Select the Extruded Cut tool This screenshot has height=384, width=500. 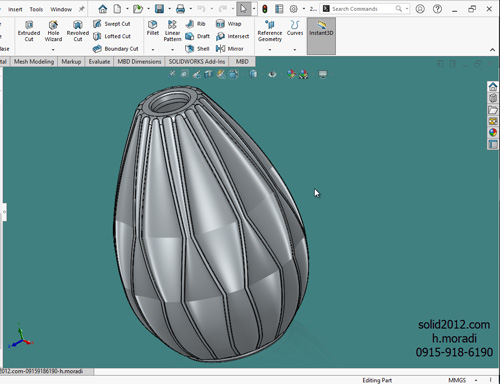click(29, 31)
